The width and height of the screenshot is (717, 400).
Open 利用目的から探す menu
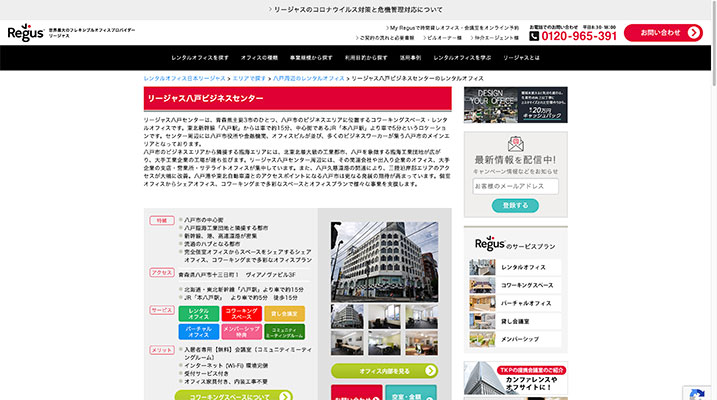(x=366, y=58)
